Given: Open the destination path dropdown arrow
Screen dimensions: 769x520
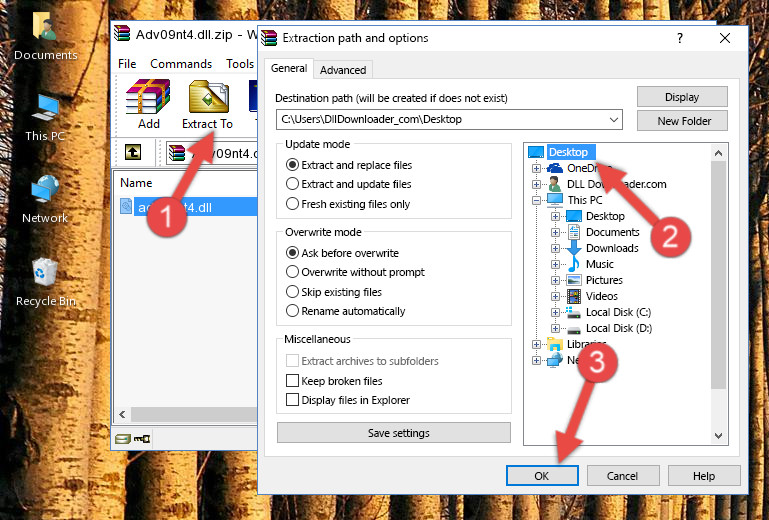Looking at the screenshot, I should pos(614,119).
